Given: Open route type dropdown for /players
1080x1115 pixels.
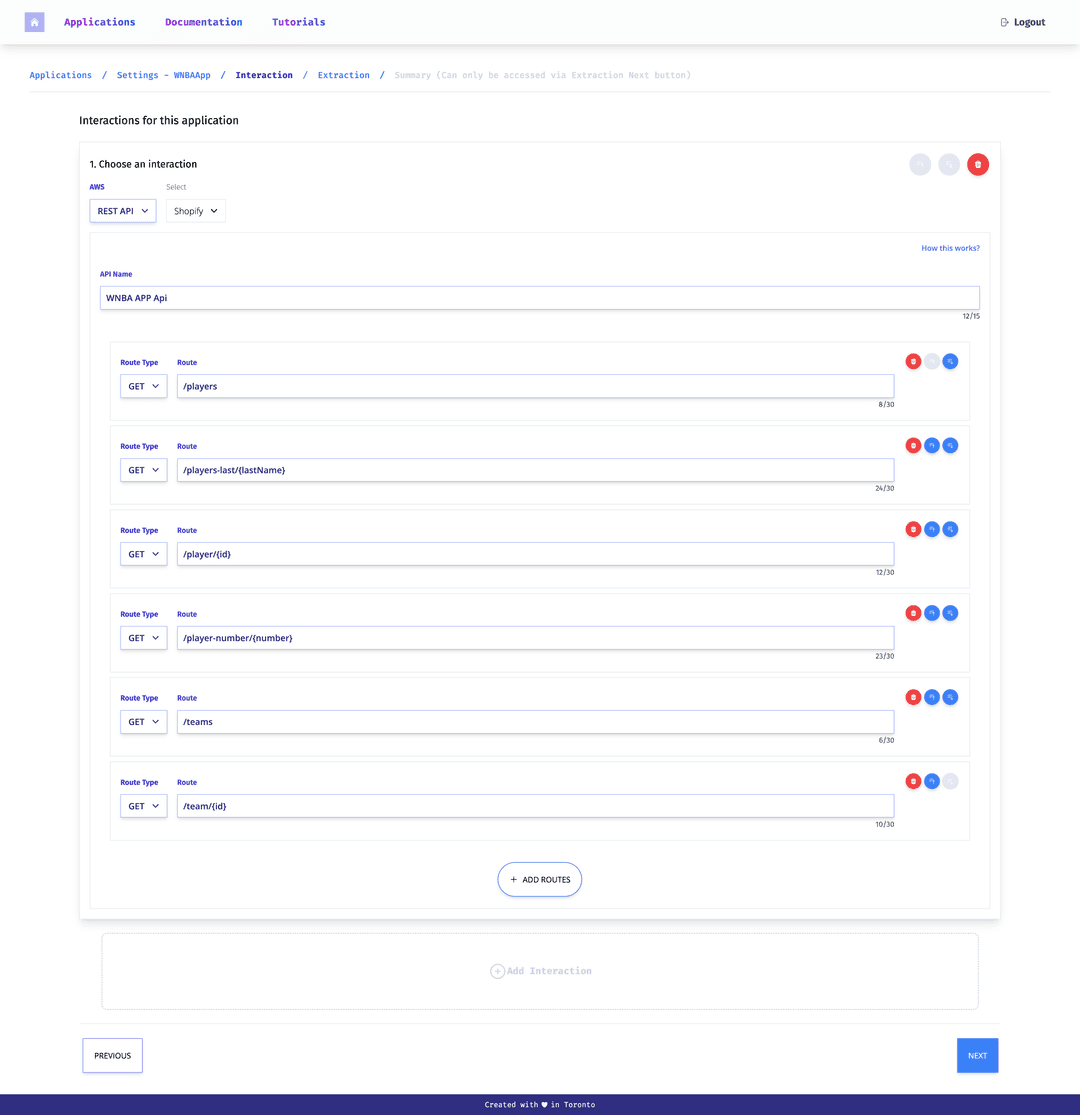Looking at the screenshot, I should [143, 386].
